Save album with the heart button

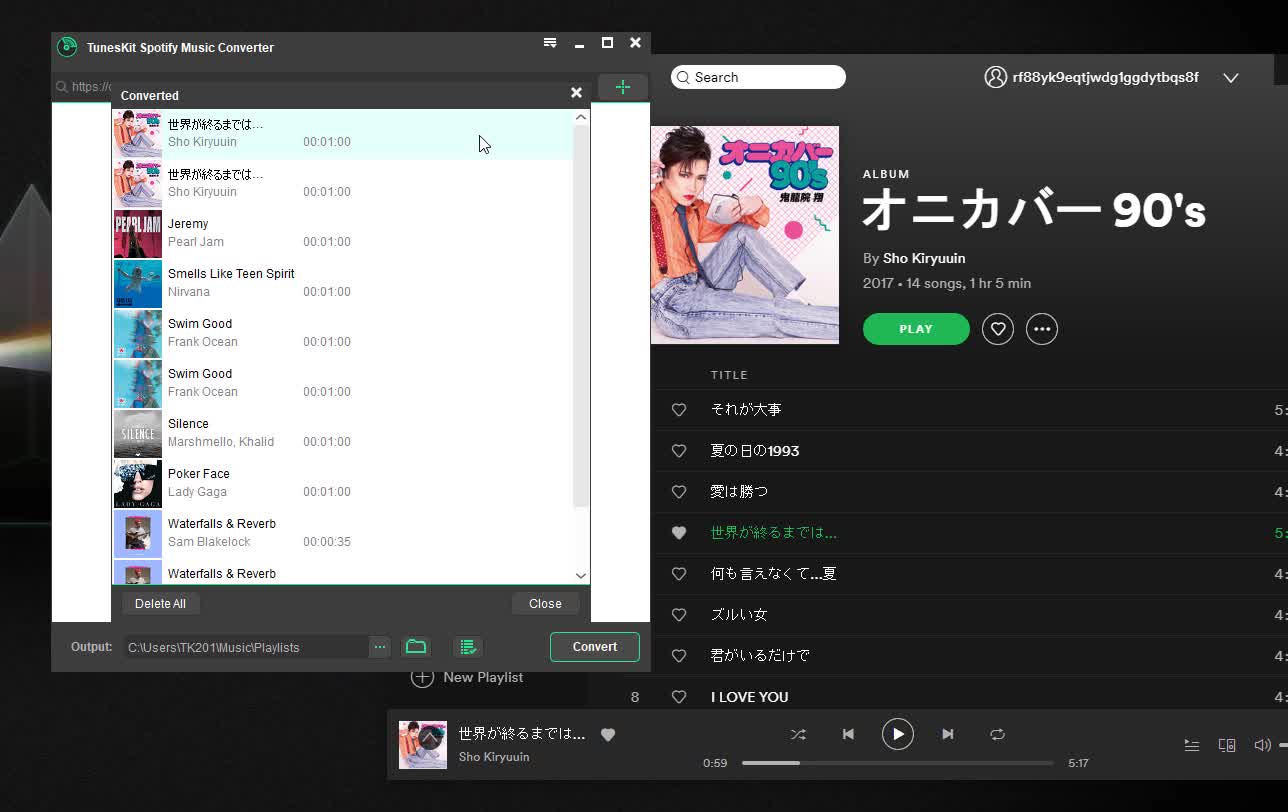998,329
